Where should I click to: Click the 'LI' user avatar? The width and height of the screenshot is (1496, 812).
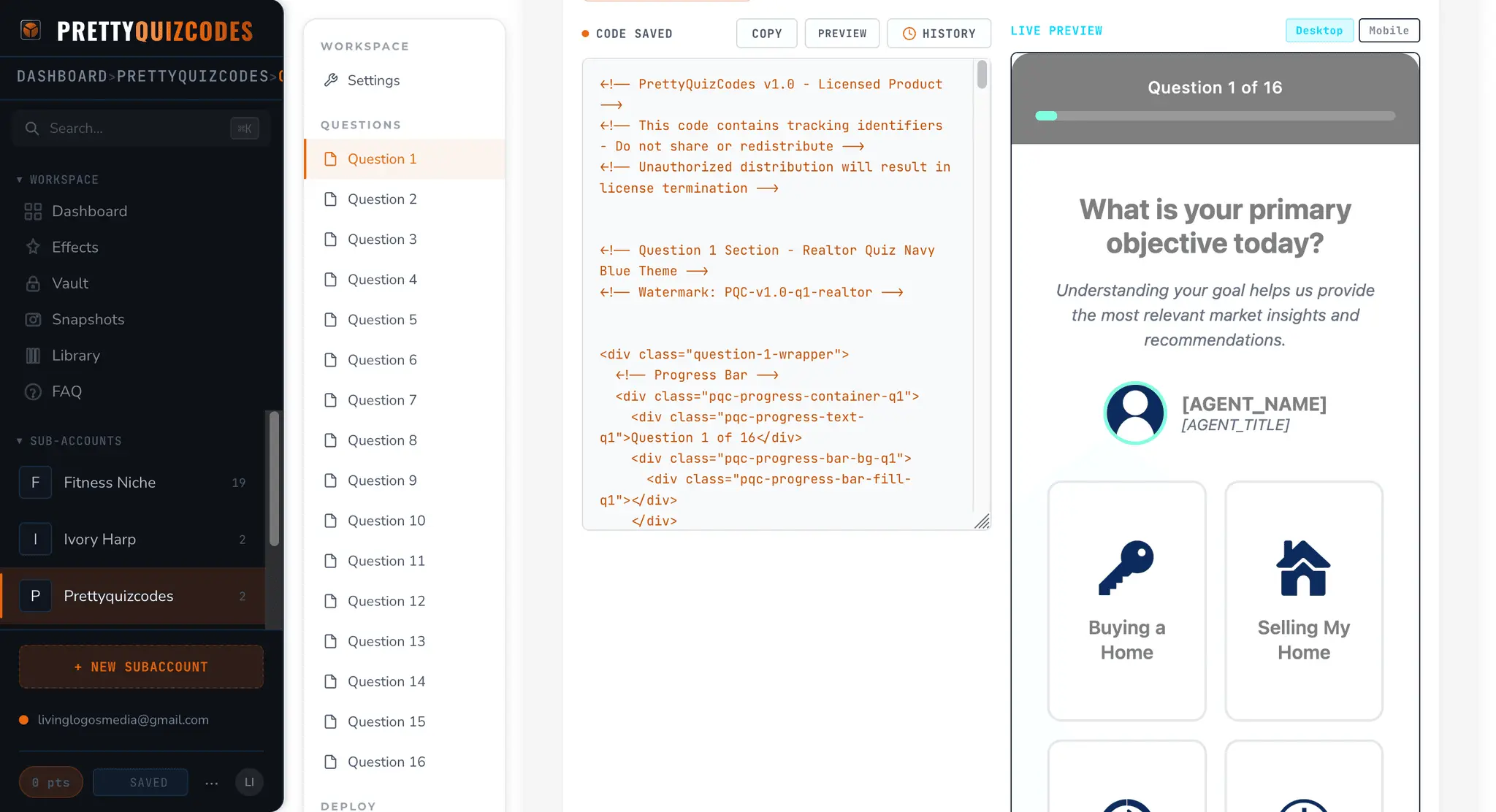click(x=249, y=782)
